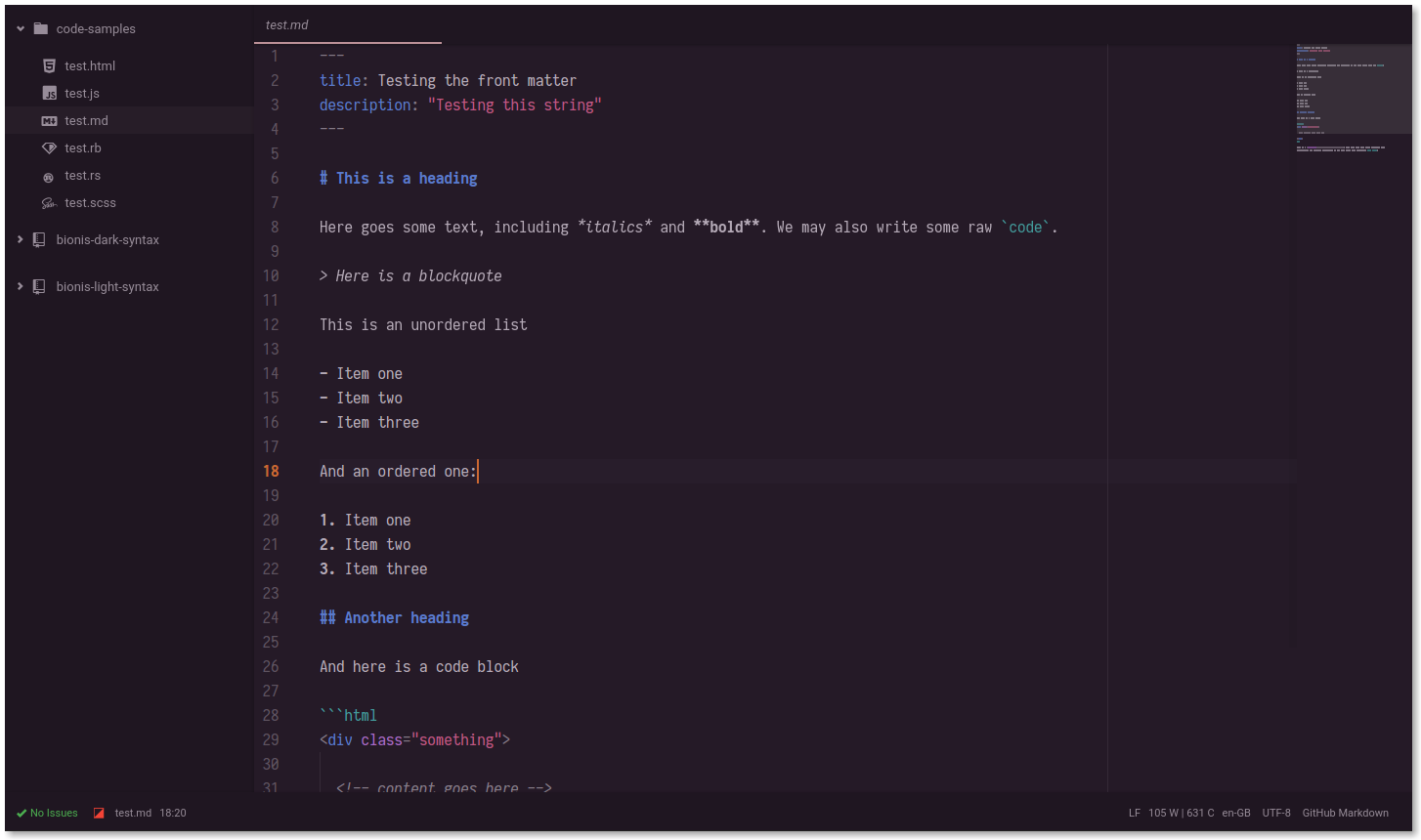The height and width of the screenshot is (840, 1421).
Task: Open test.html from the tree view
Action: (x=90, y=65)
